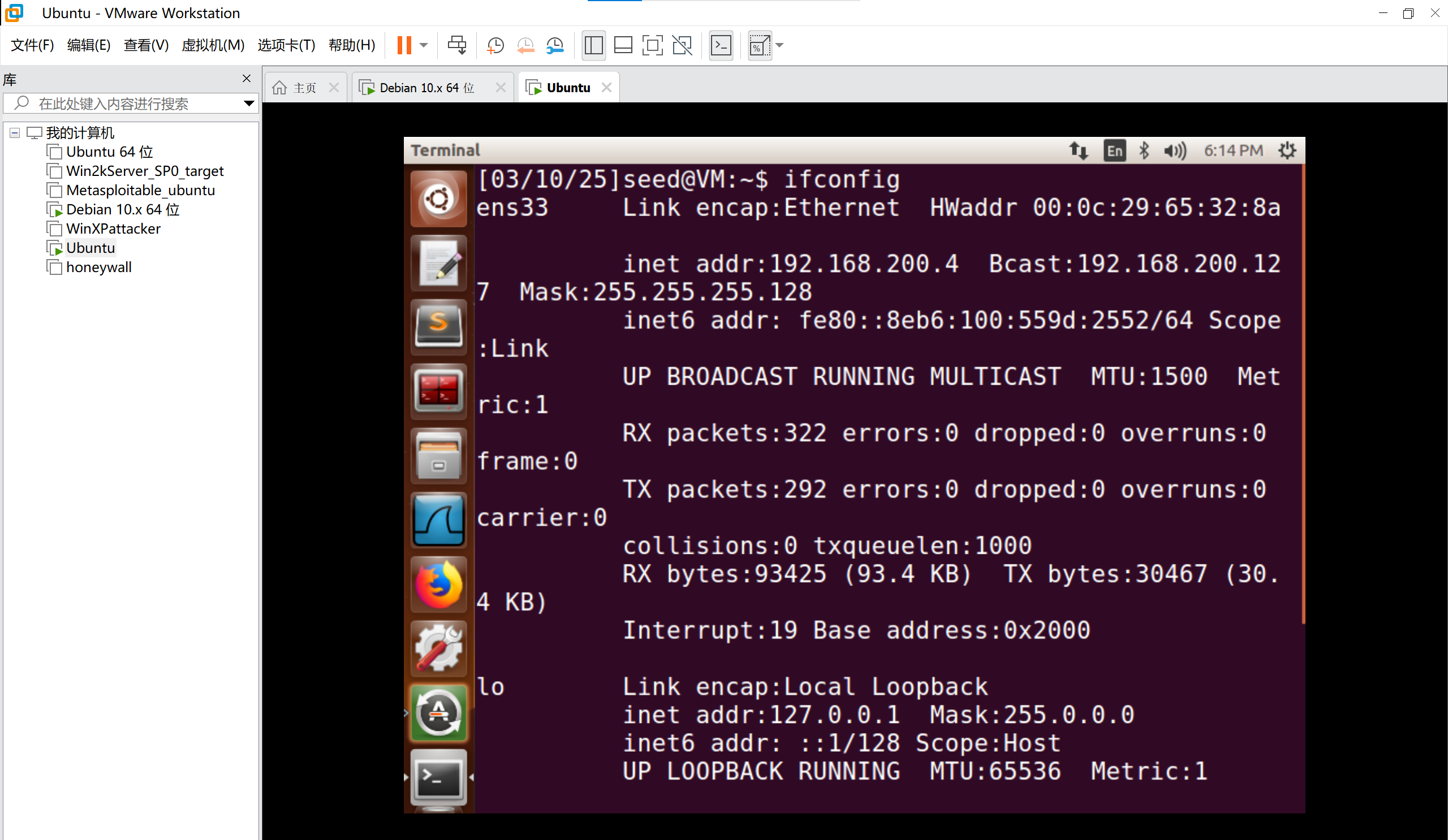Collapse the 我的计算机 tree node
The image size is (1448, 840).
15,133
